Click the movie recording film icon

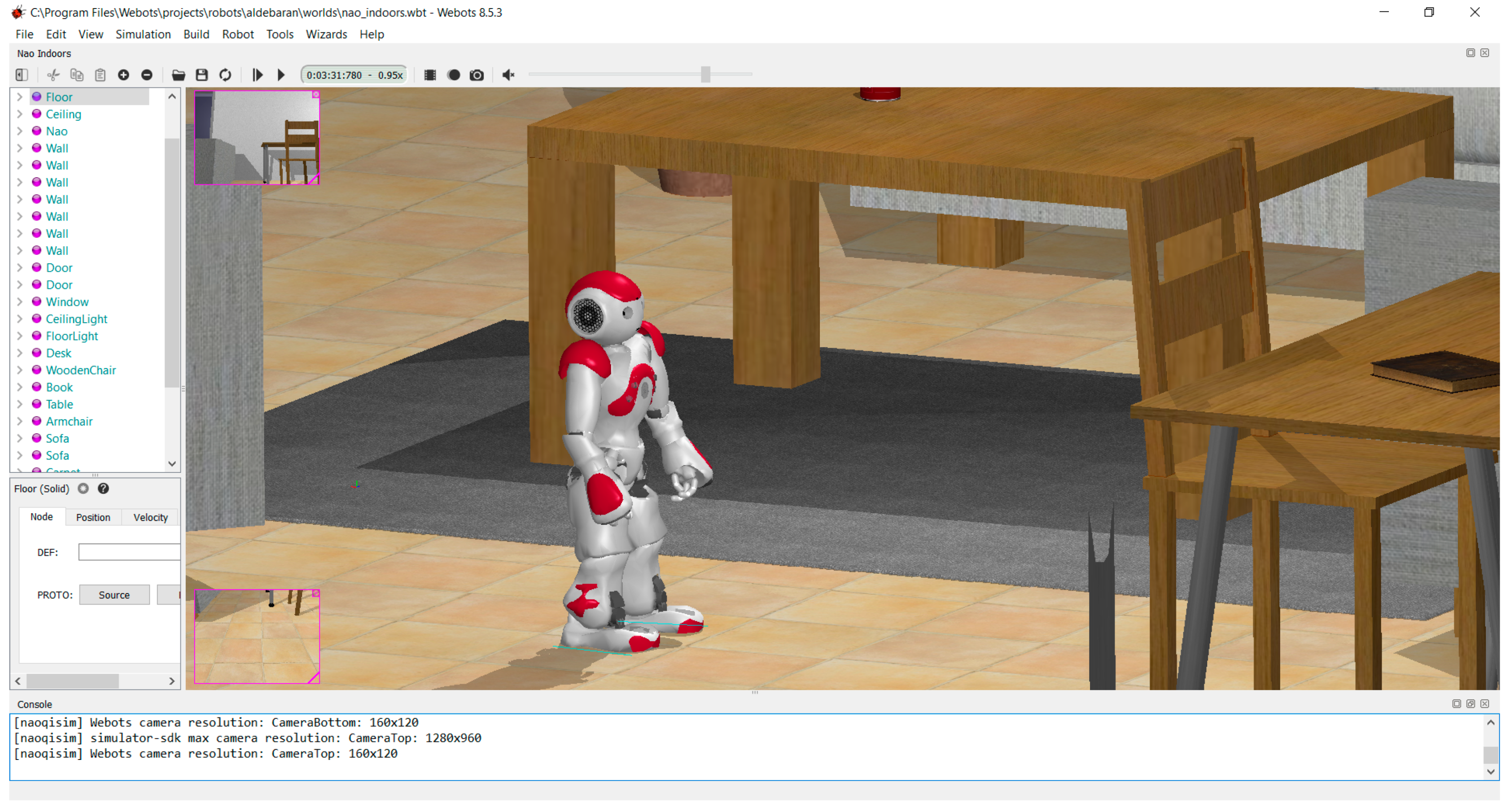point(430,75)
